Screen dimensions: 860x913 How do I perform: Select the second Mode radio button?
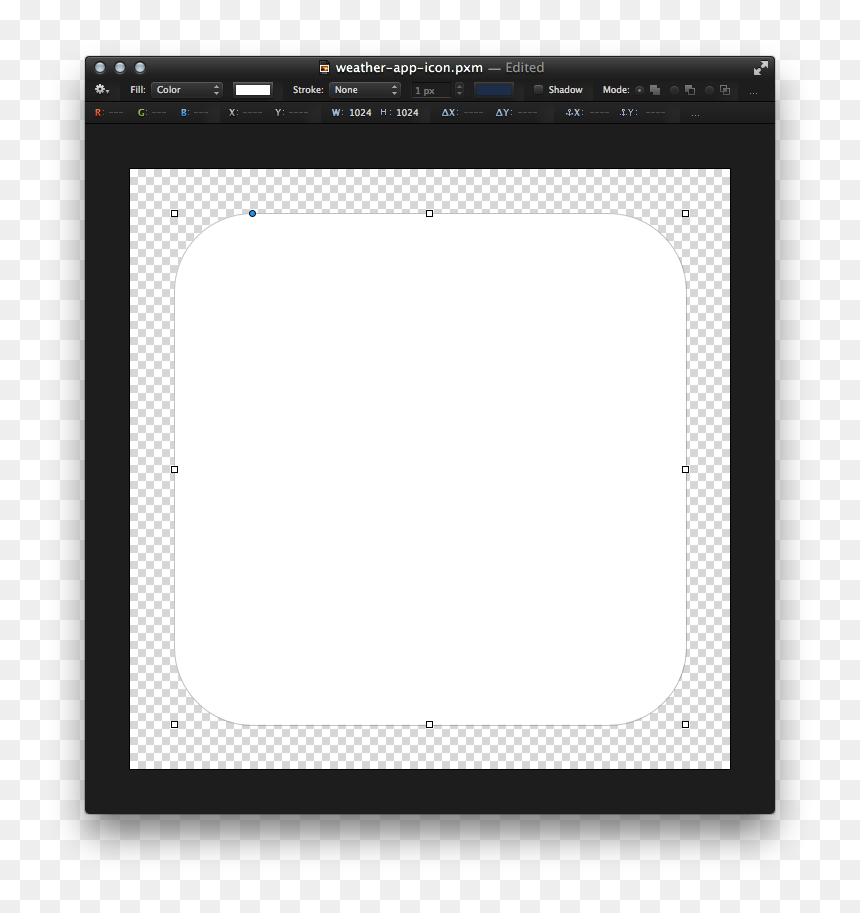click(x=674, y=90)
